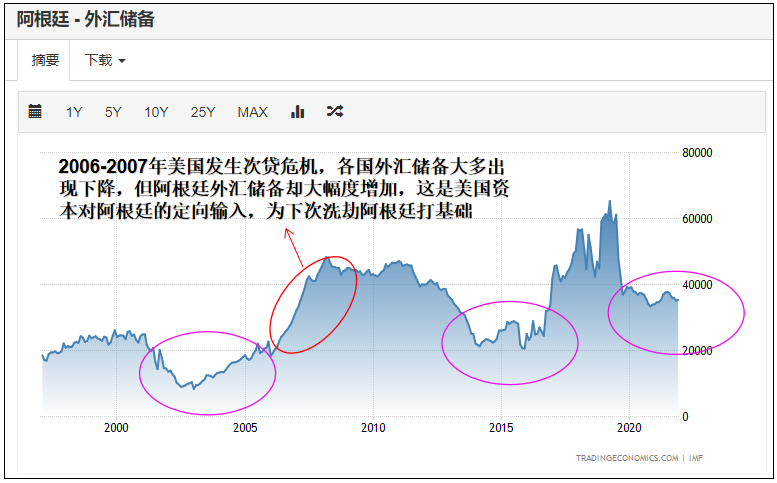The width and height of the screenshot is (777, 483).
Task: Choose the 10Y time span
Action: [x=156, y=112]
